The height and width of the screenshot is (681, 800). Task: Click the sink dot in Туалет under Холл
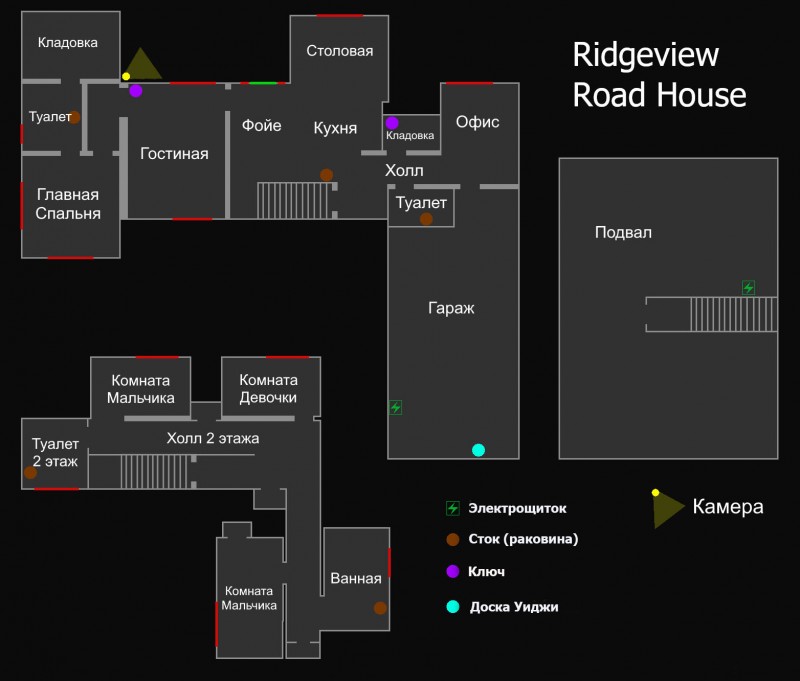pyautogui.click(x=426, y=219)
